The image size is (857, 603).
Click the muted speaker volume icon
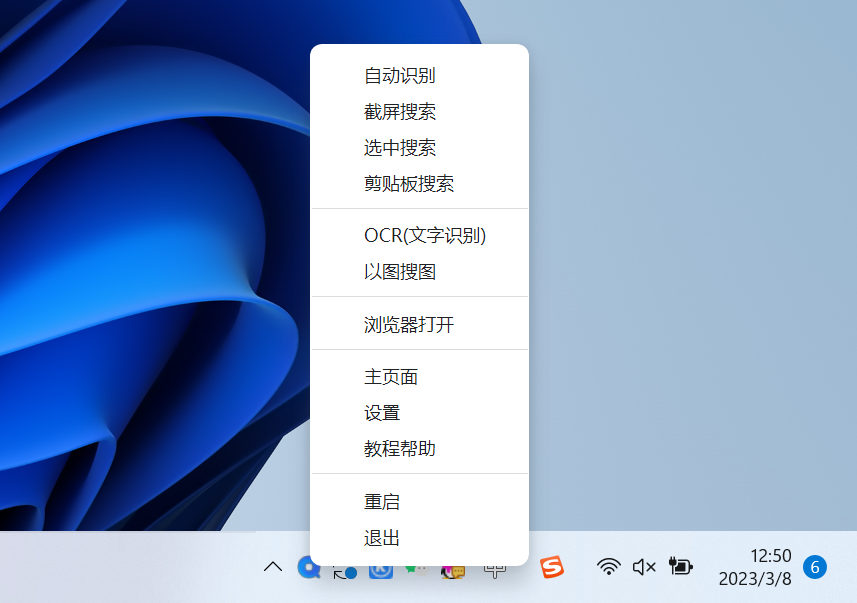tap(644, 567)
